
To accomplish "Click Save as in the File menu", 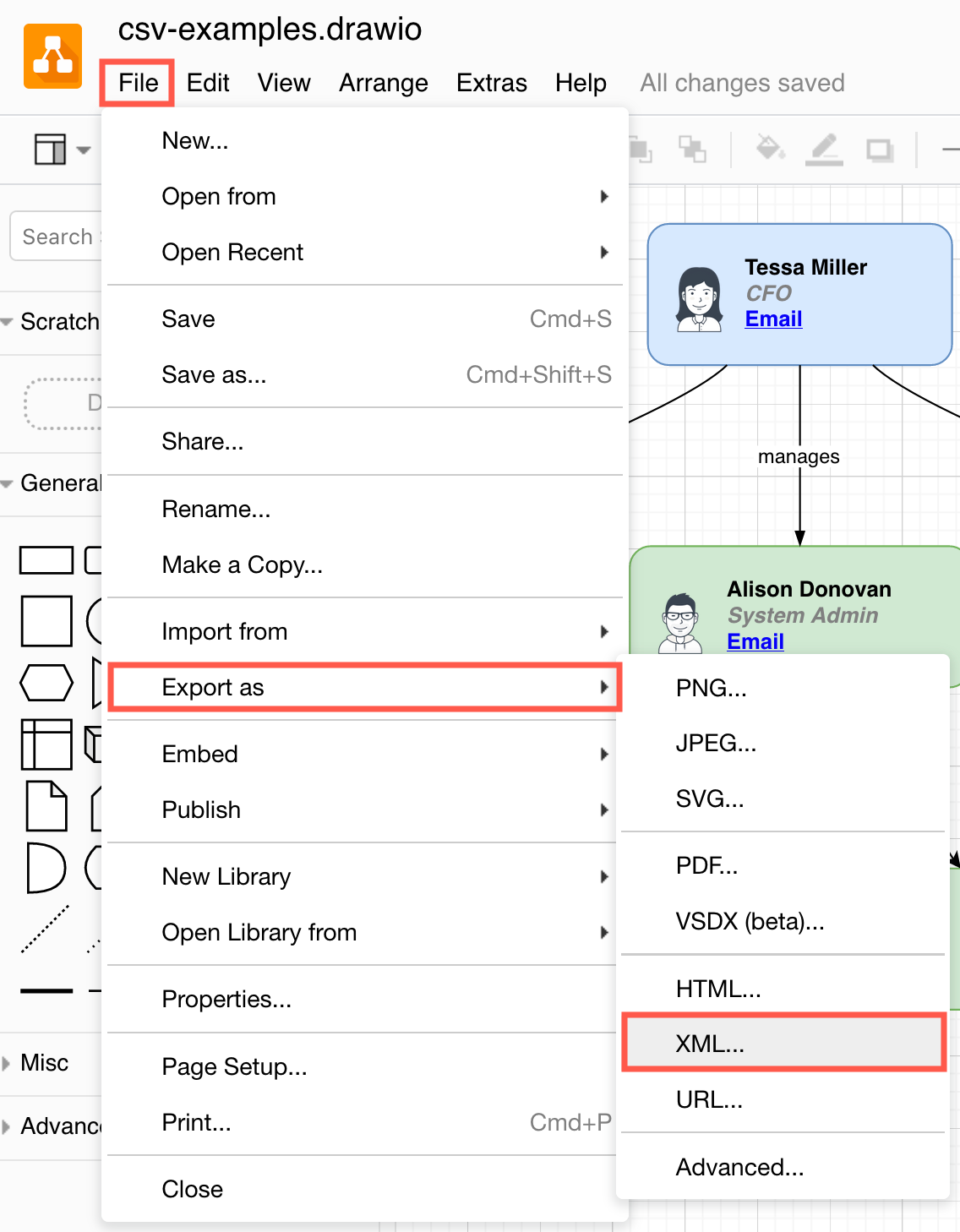I will coord(215,374).
